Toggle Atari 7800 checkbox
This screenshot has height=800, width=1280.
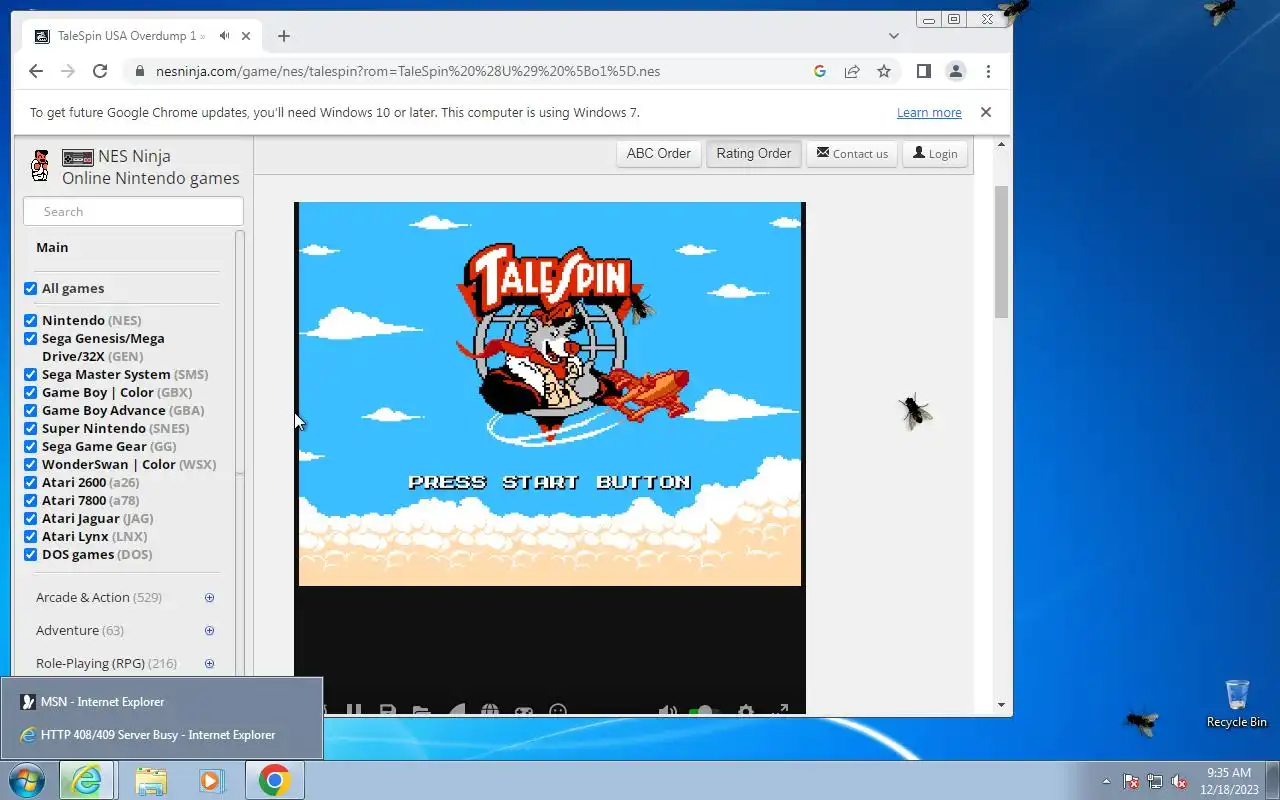pos(30,500)
